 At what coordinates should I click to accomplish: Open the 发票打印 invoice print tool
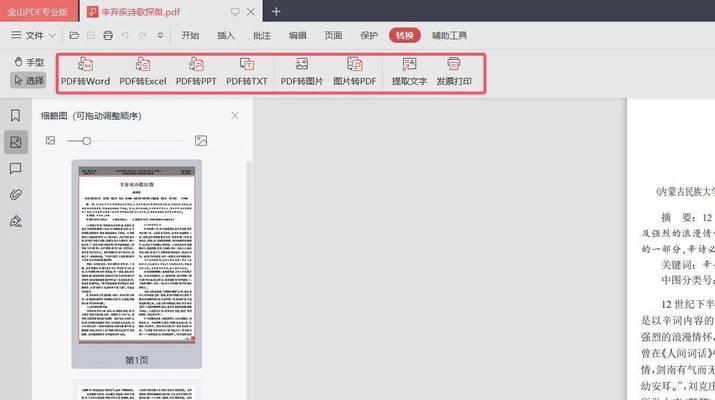[x=454, y=72]
